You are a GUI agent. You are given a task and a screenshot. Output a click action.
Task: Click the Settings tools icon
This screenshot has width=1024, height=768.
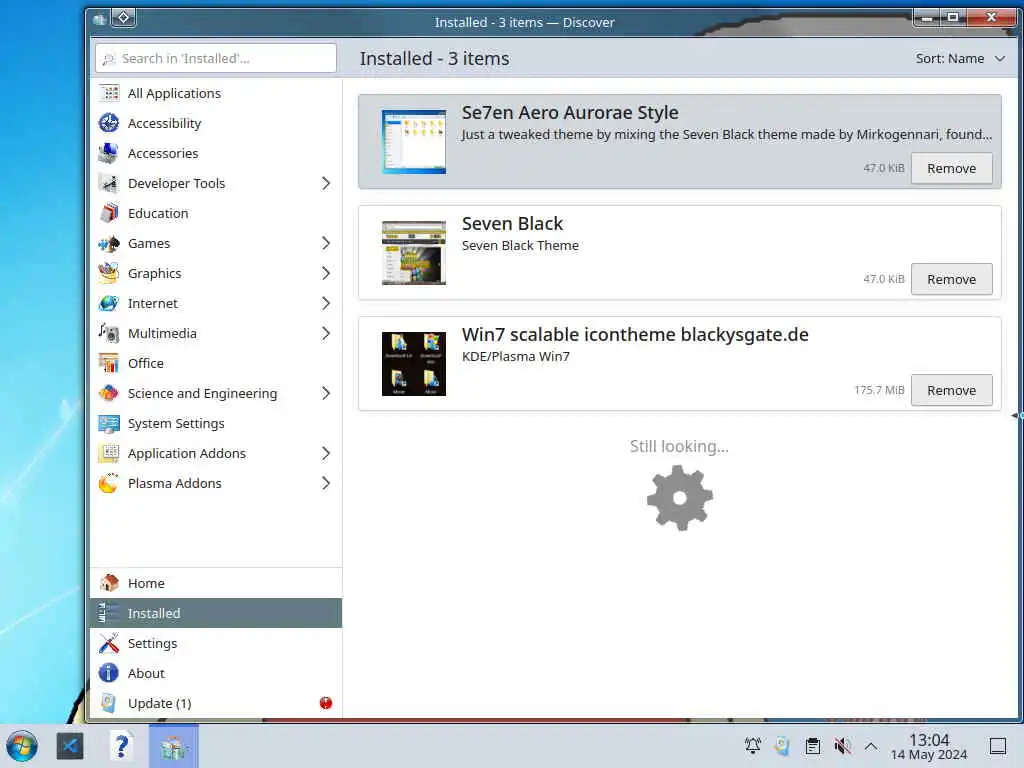(x=109, y=643)
